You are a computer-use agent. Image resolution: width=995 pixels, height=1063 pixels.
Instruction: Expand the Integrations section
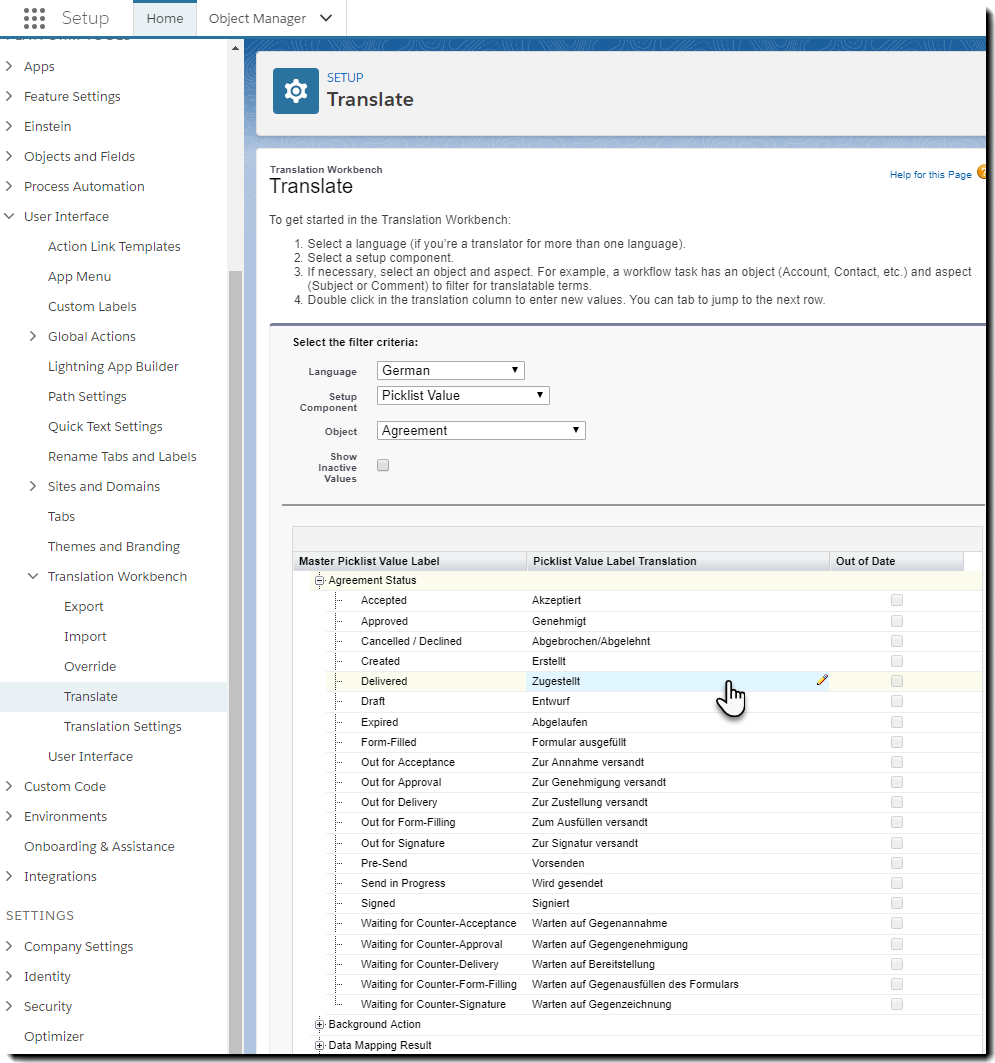9,876
